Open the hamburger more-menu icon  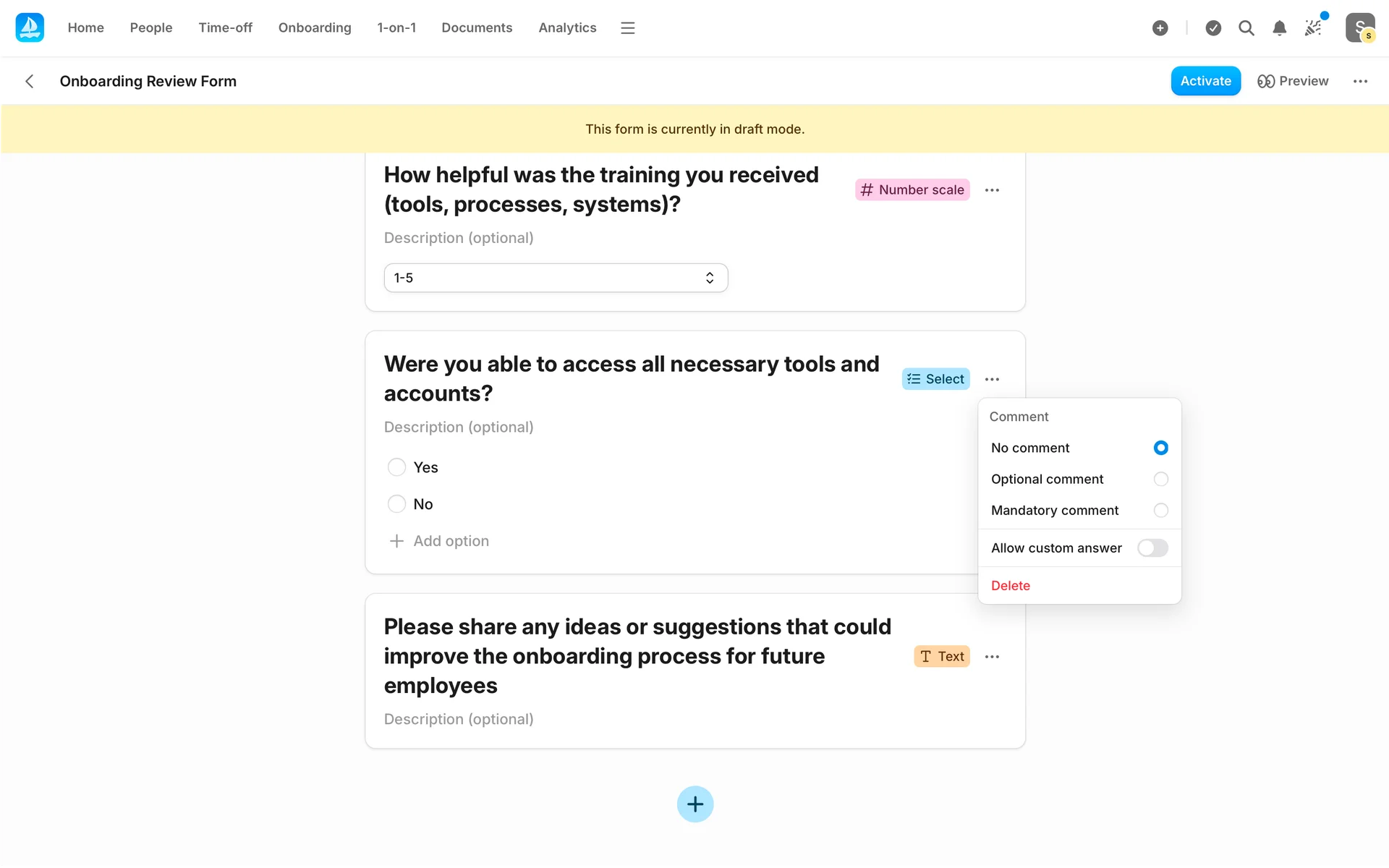[627, 27]
